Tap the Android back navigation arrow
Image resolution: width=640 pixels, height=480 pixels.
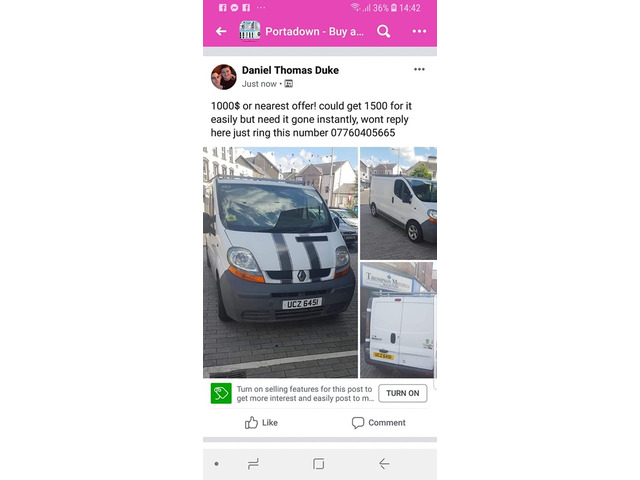click(x=384, y=464)
